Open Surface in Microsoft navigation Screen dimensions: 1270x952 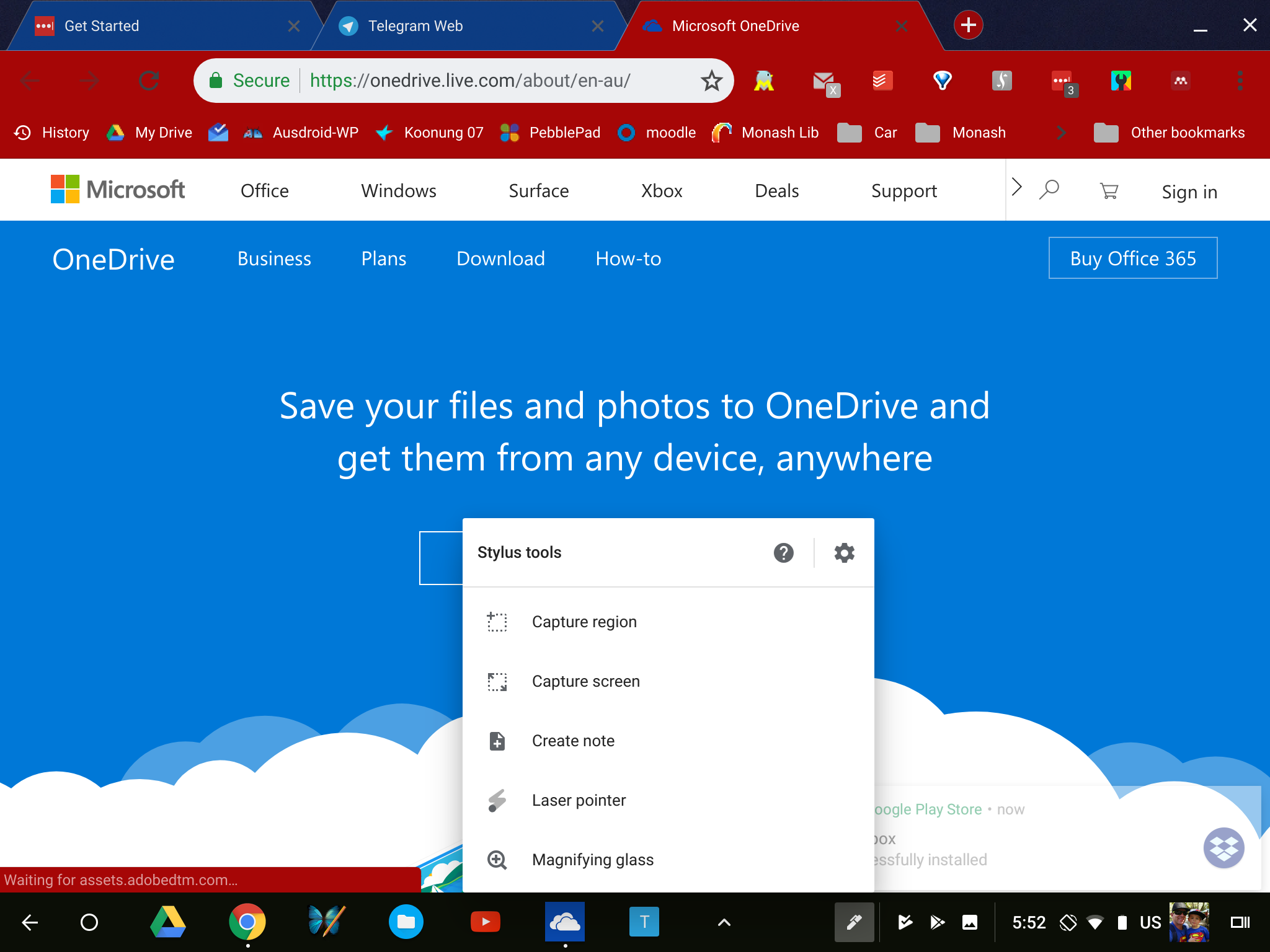click(x=539, y=191)
